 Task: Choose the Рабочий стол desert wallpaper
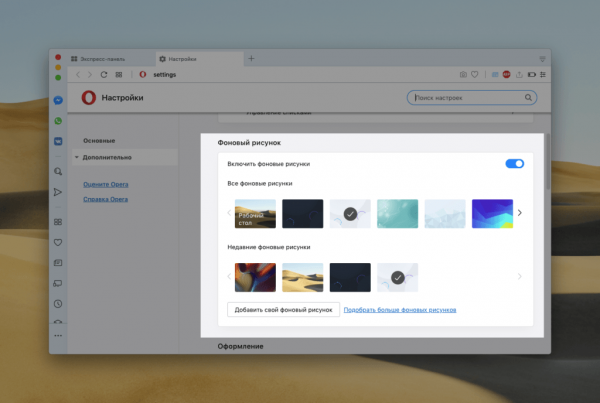click(255, 214)
